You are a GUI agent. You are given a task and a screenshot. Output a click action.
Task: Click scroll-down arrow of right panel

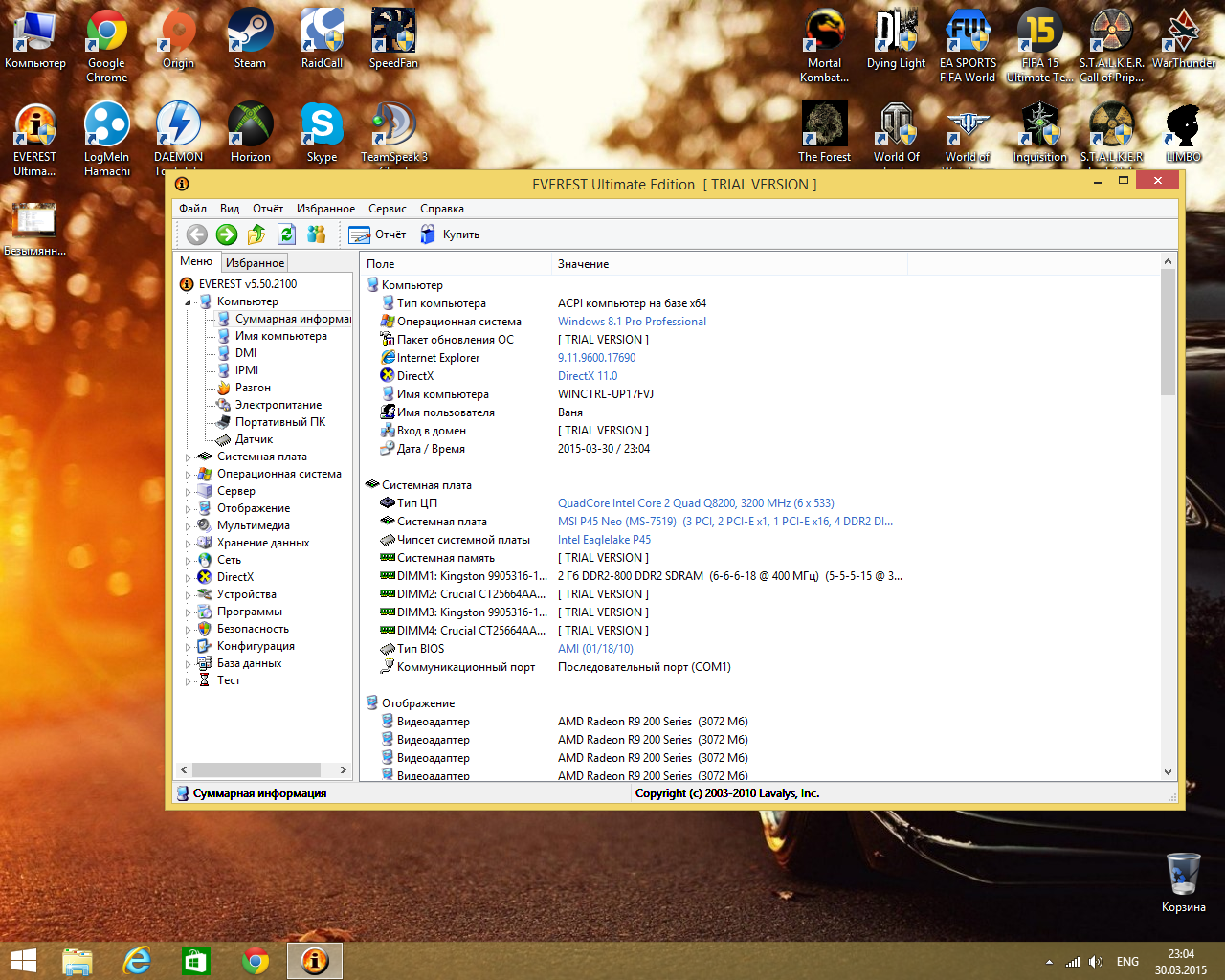(x=1168, y=772)
